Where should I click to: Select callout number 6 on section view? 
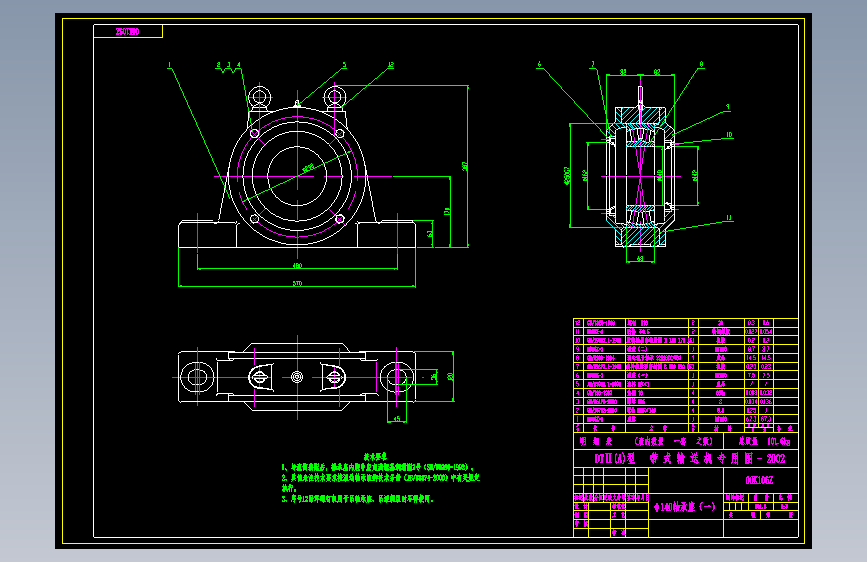tap(539, 65)
